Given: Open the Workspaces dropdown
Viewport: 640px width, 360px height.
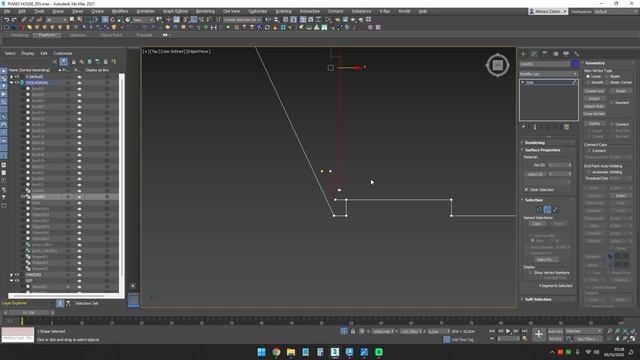Looking at the screenshot, I should pos(616,11).
